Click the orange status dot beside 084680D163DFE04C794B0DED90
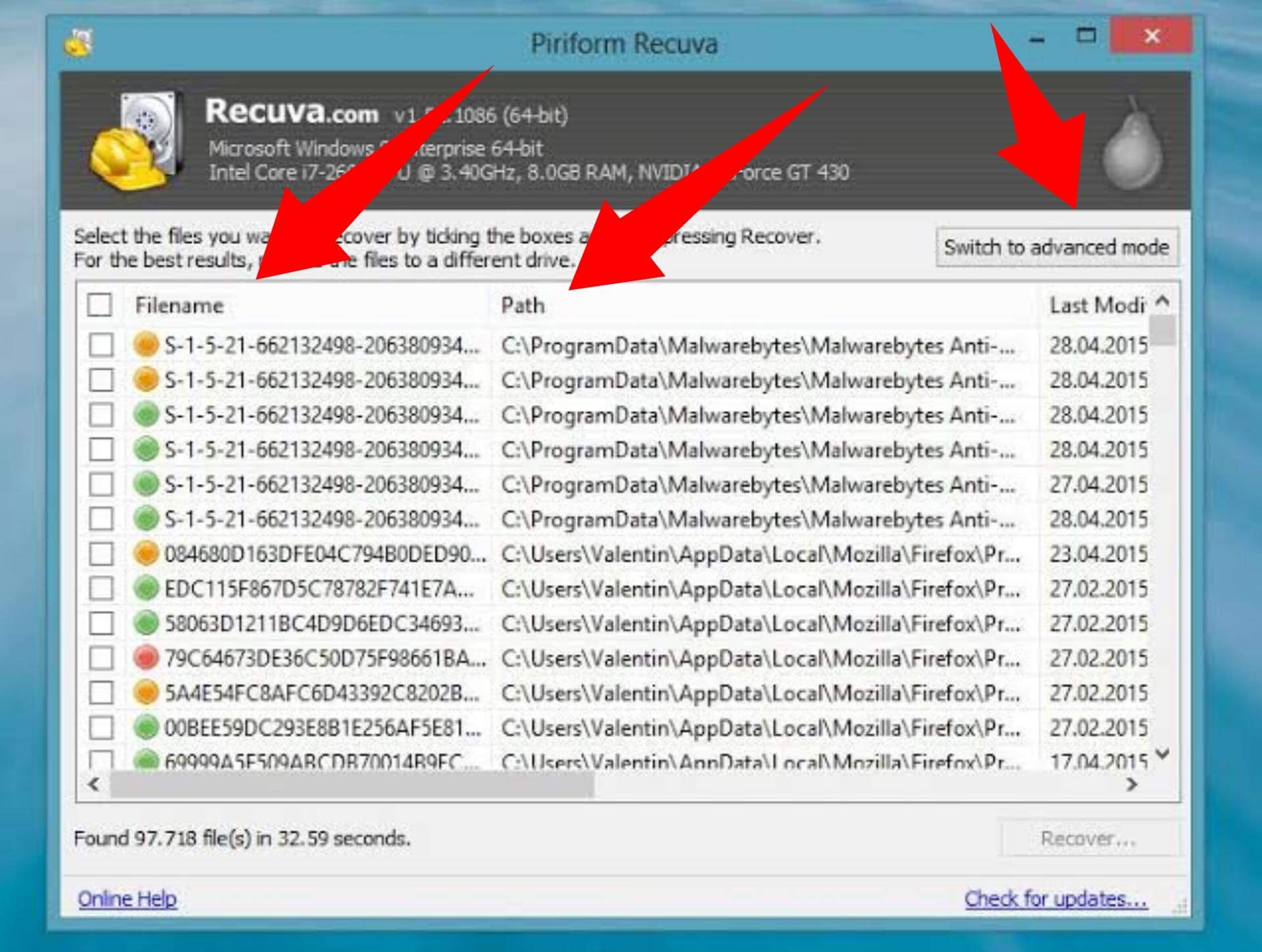This screenshot has height=952, width=1262. coord(146,554)
